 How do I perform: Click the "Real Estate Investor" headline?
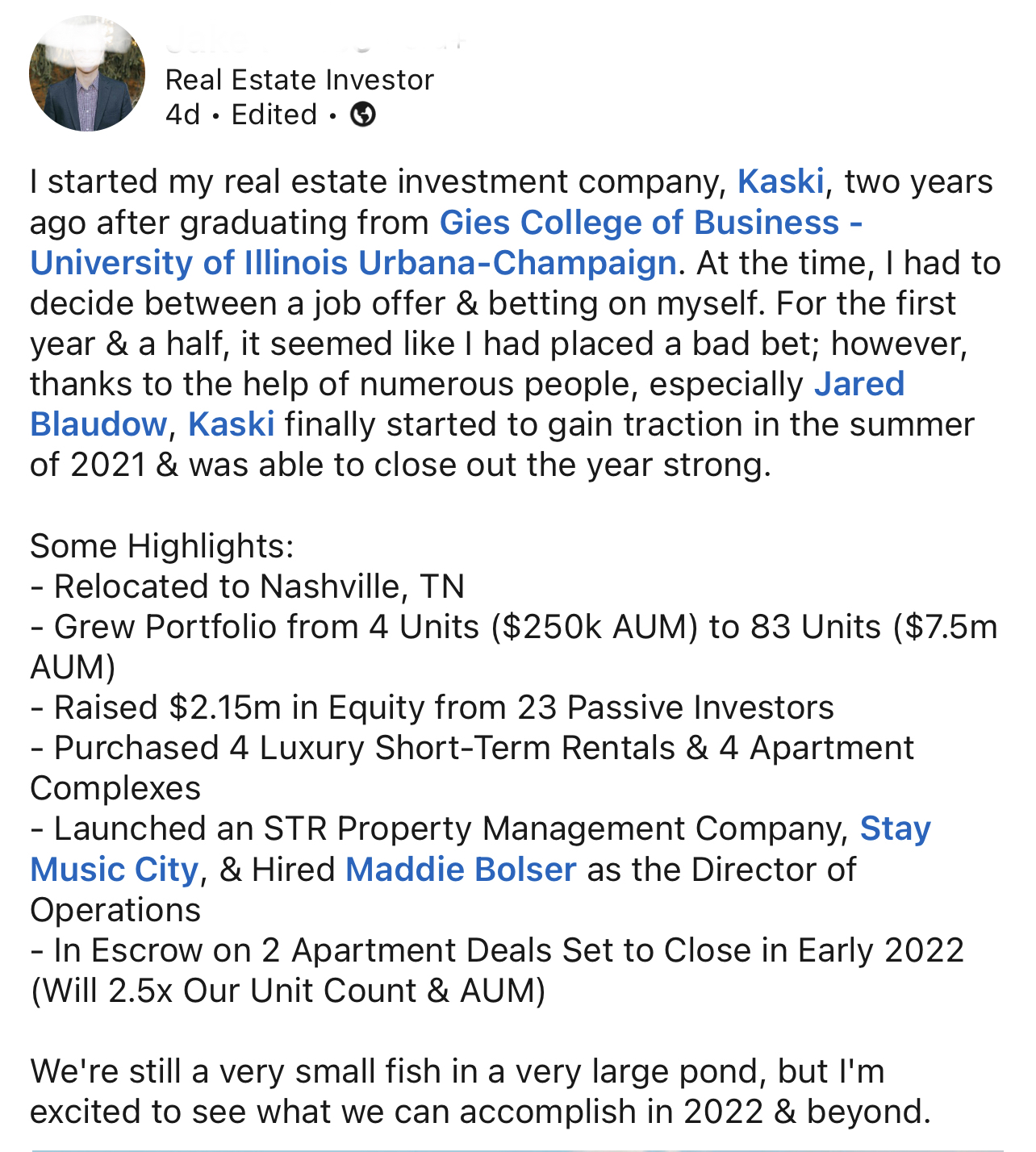click(x=299, y=80)
